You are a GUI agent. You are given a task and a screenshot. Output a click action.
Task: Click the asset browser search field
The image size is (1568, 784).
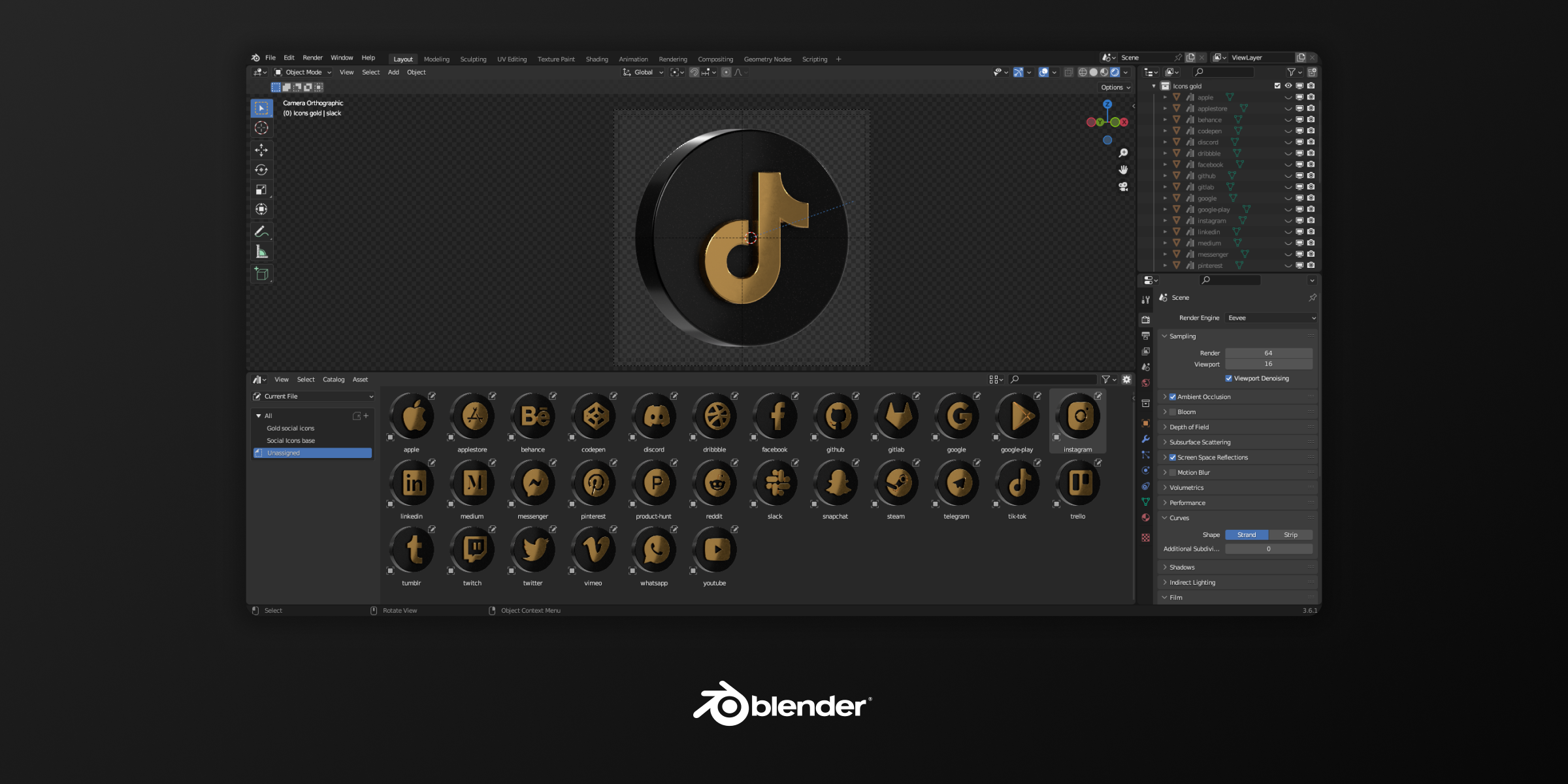coord(1053,380)
